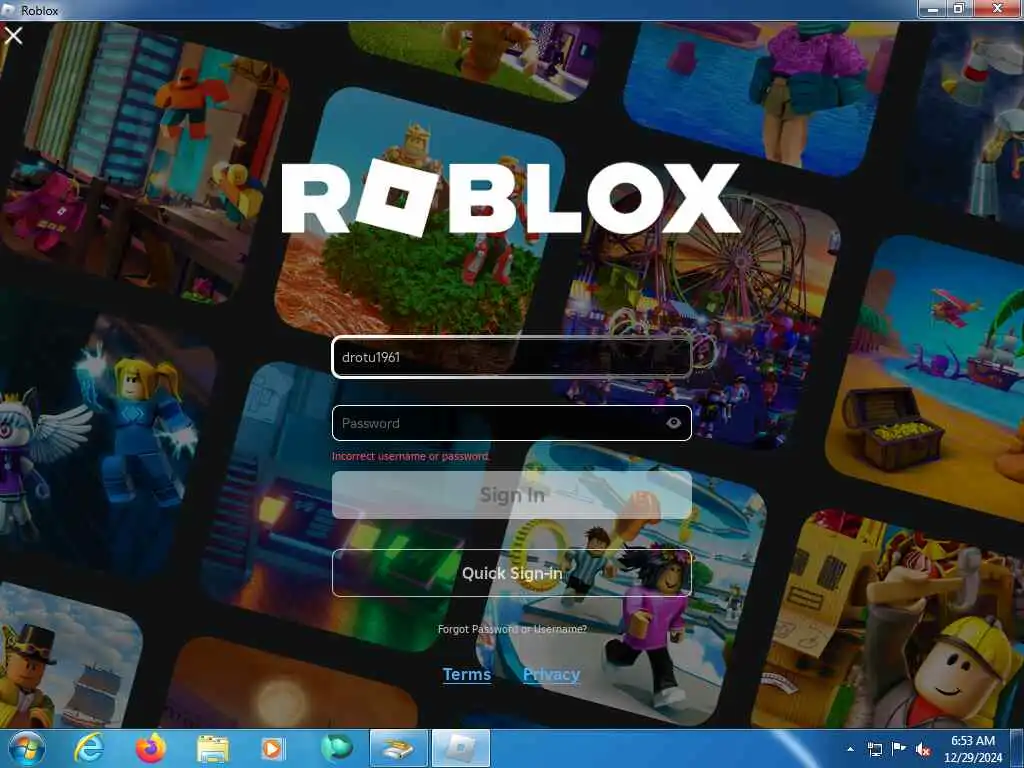
Task: Open the green globe taskbar application
Action: (x=336, y=748)
